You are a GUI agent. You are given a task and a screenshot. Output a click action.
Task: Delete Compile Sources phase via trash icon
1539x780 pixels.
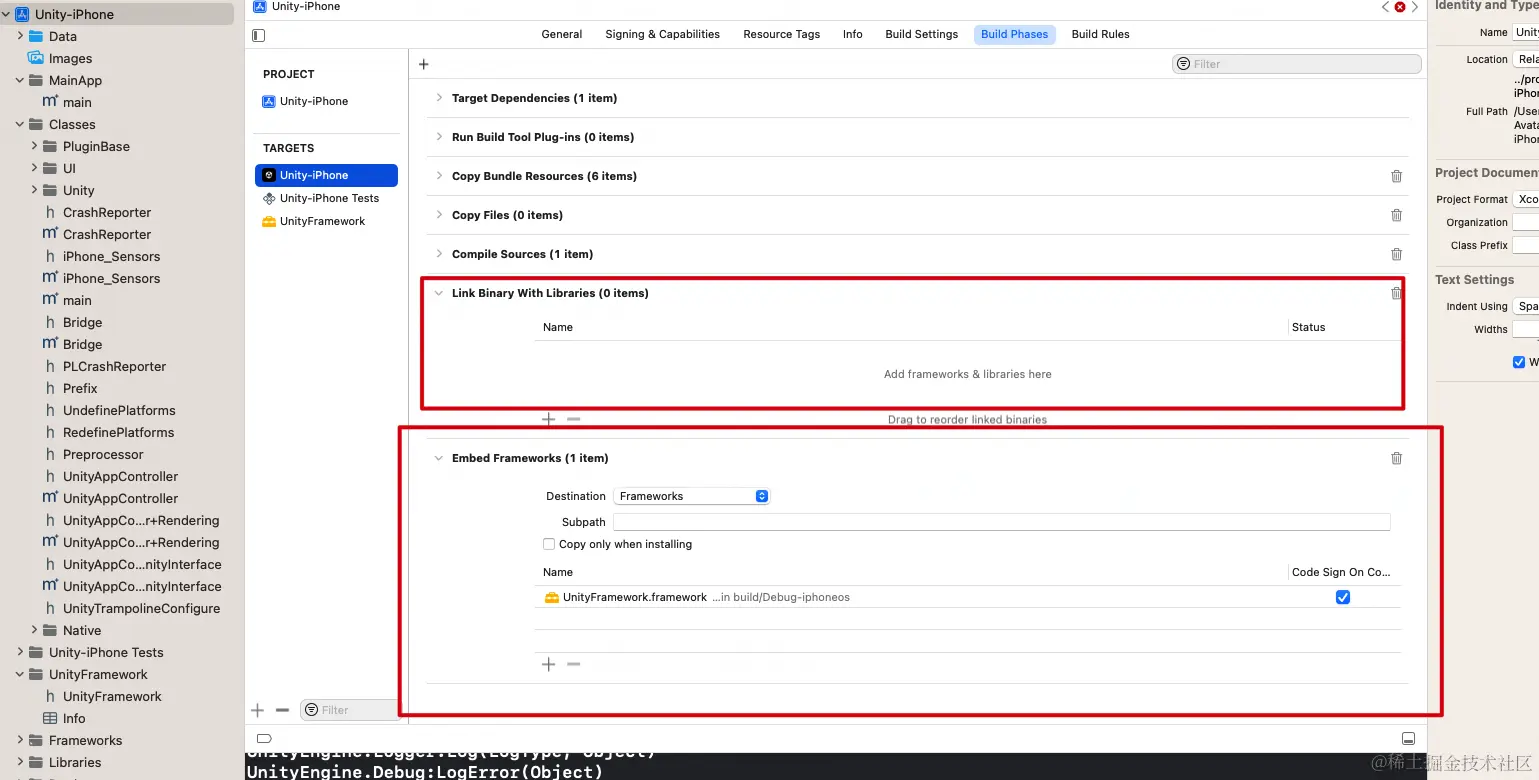[x=1396, y=254]
